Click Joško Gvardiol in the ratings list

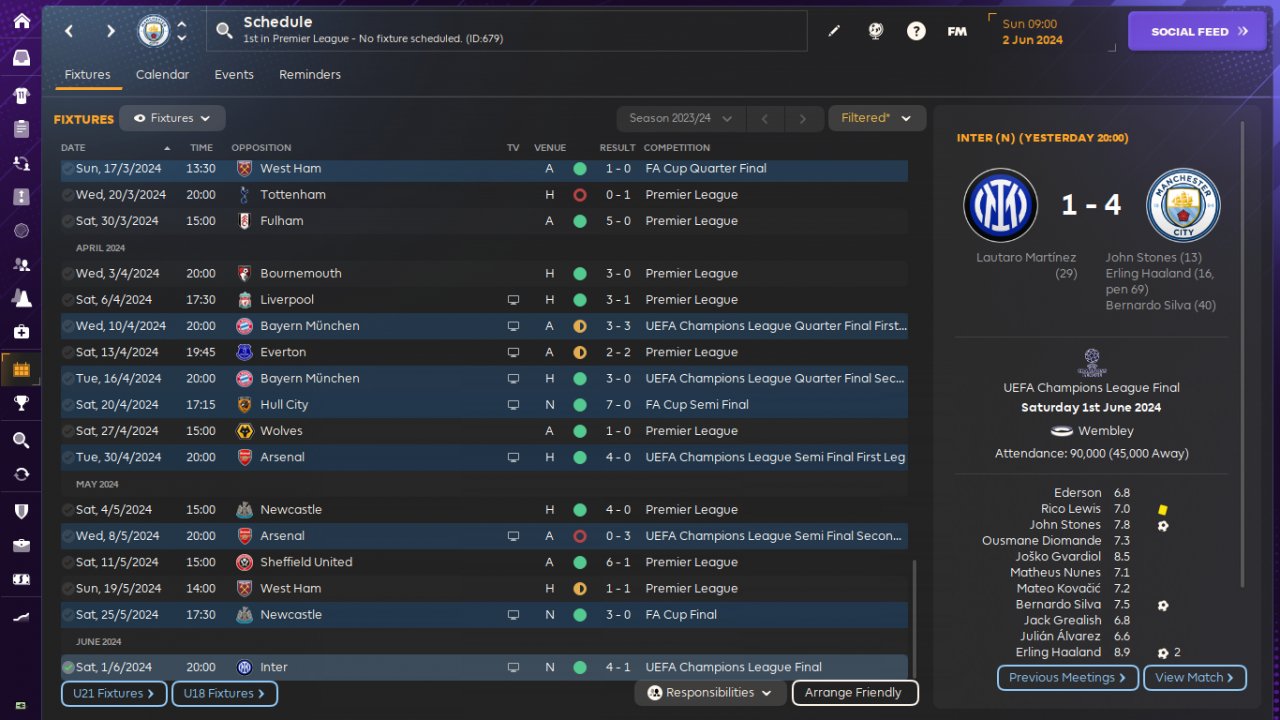point(1058,556)
